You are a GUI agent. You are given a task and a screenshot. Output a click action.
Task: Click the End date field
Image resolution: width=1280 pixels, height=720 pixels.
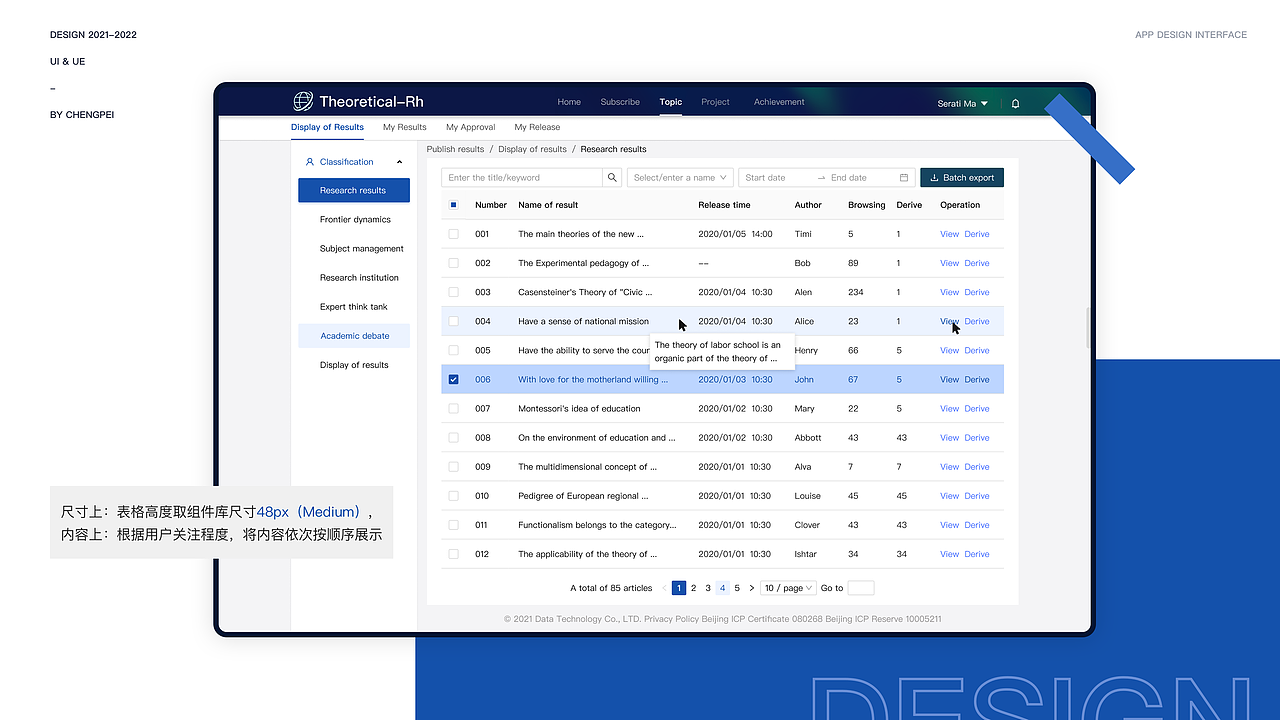[x=849, y=178]
